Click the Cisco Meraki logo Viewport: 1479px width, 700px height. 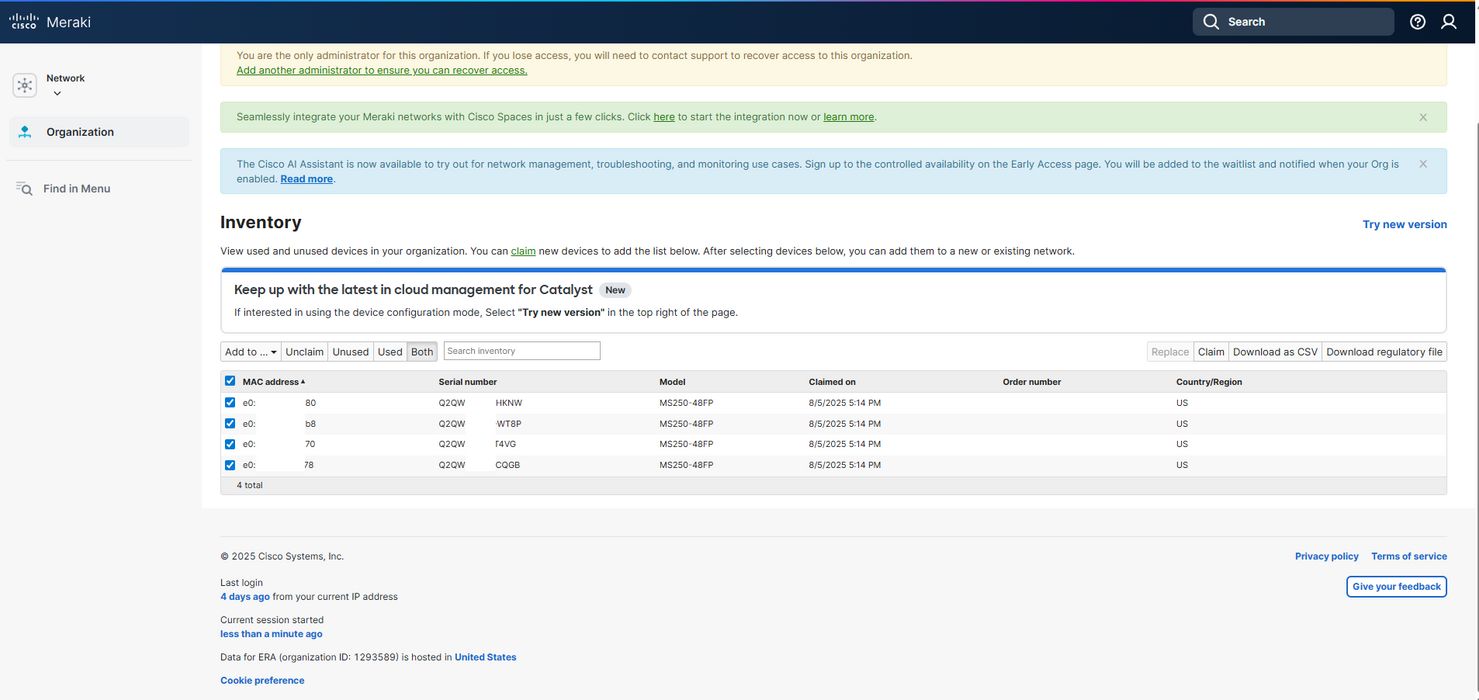50,22
